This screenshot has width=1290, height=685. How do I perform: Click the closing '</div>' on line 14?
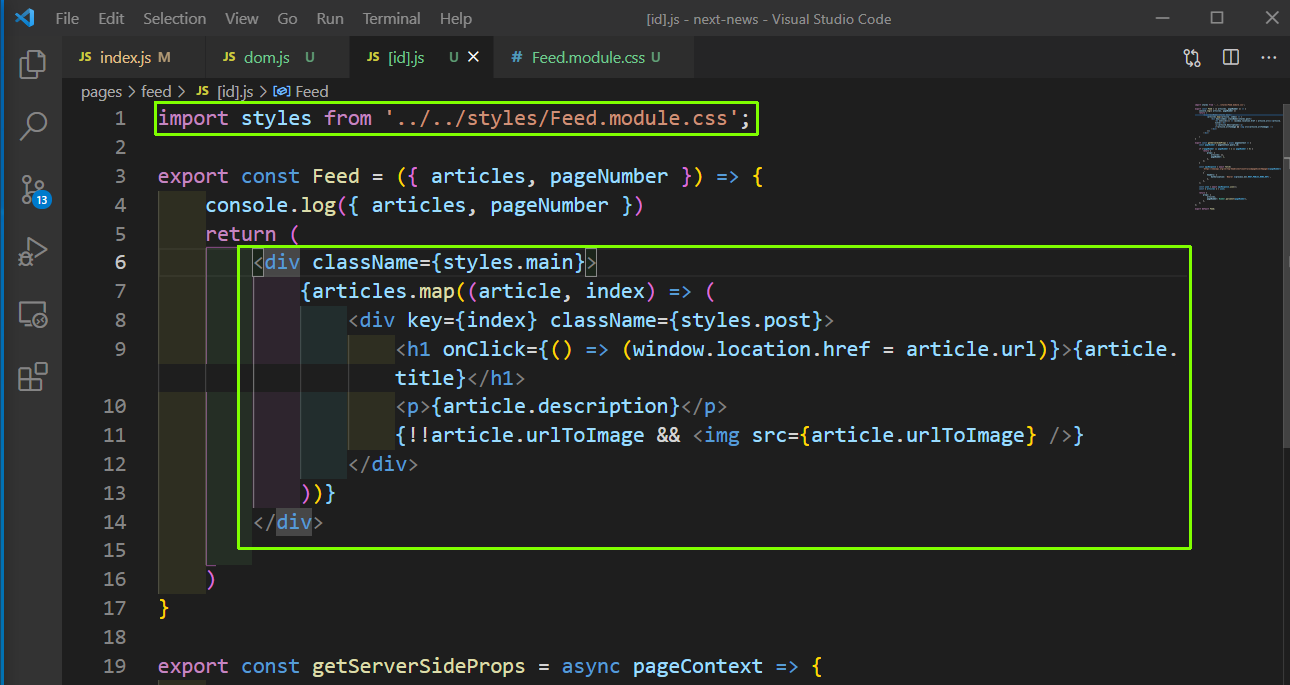tap(288, 523)
